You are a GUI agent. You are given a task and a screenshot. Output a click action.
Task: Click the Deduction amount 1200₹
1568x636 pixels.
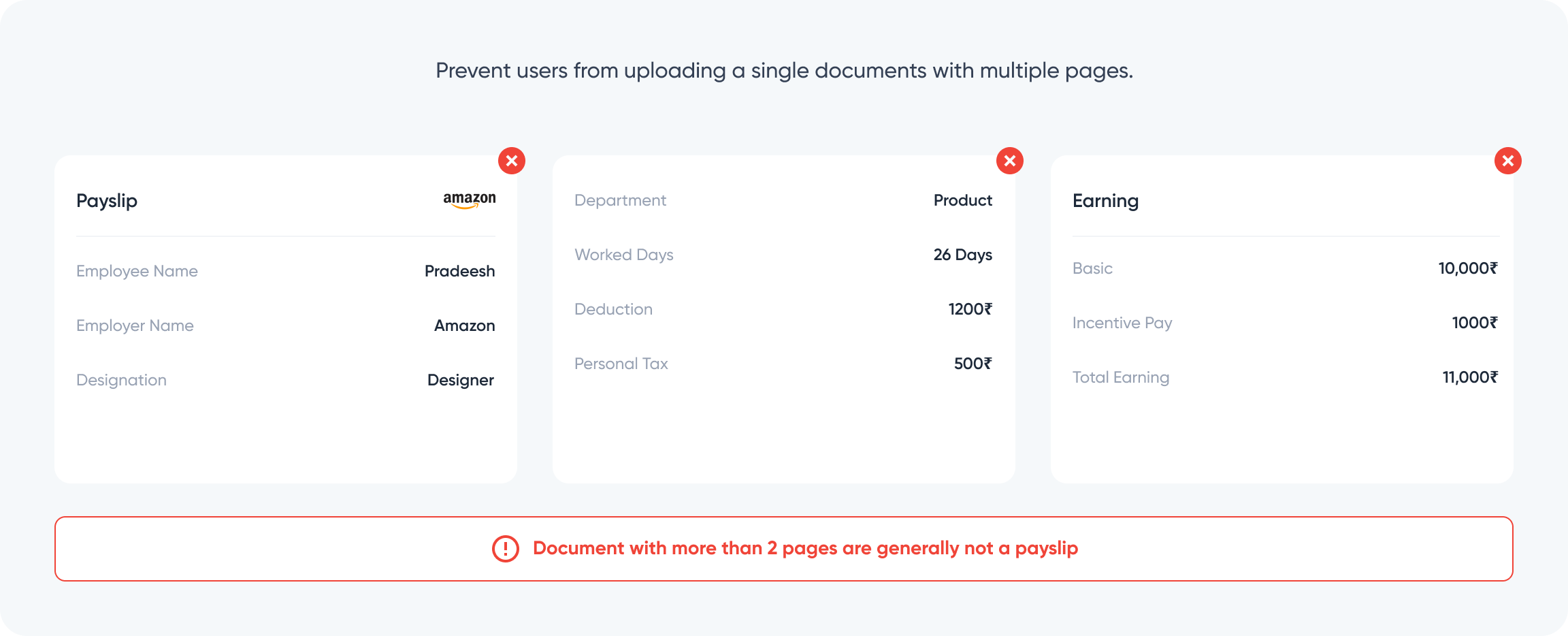click(970, 309)
